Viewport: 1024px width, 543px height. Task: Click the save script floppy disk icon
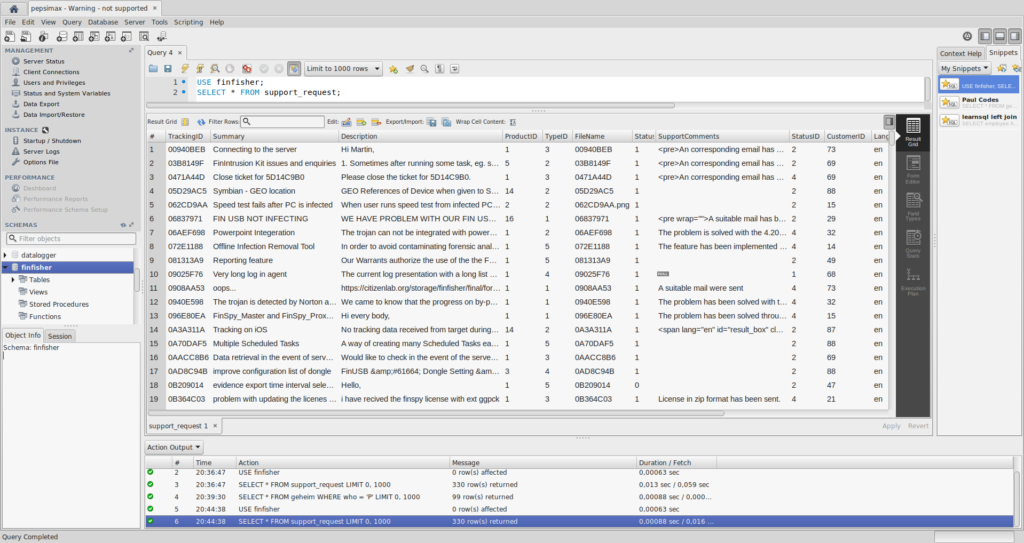pyautogui.click(x=169, y=69)
